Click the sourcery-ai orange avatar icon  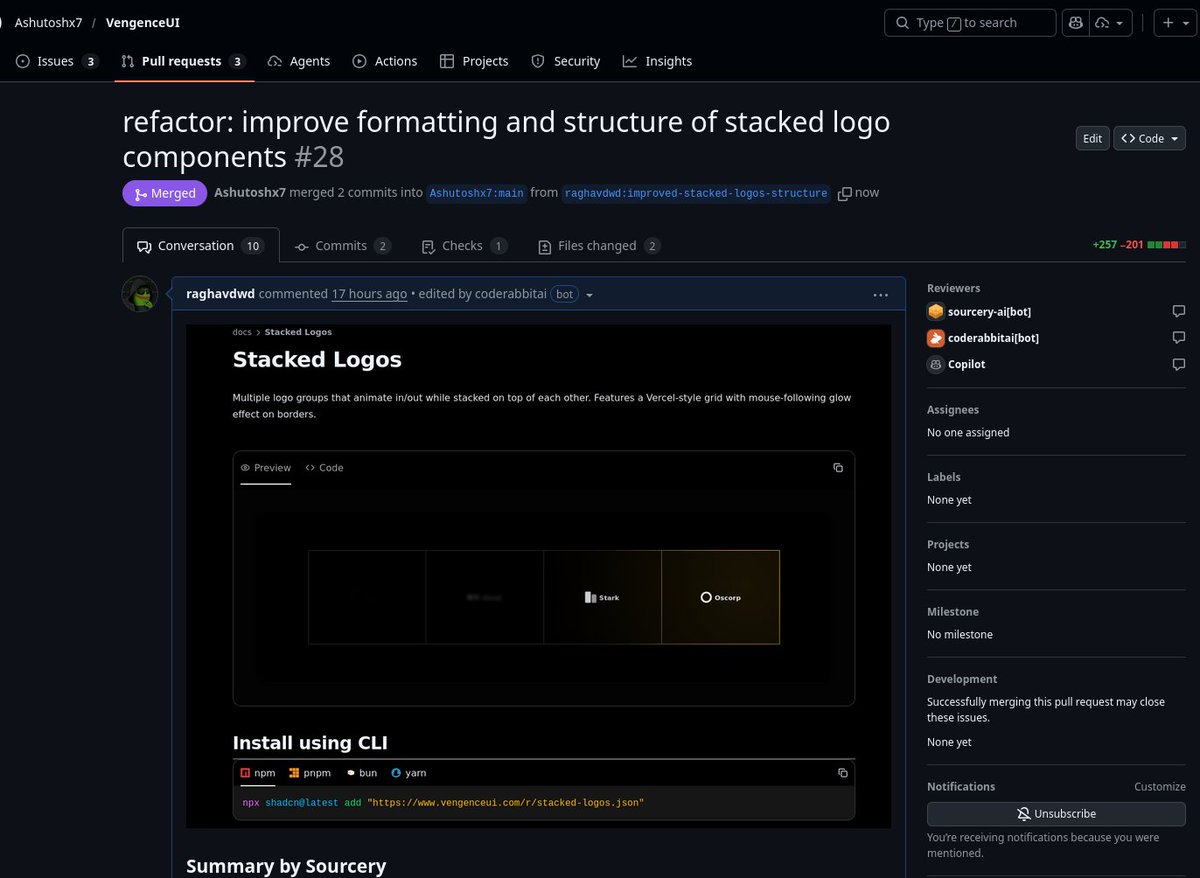pyautogui.click(x=935, y=312)
